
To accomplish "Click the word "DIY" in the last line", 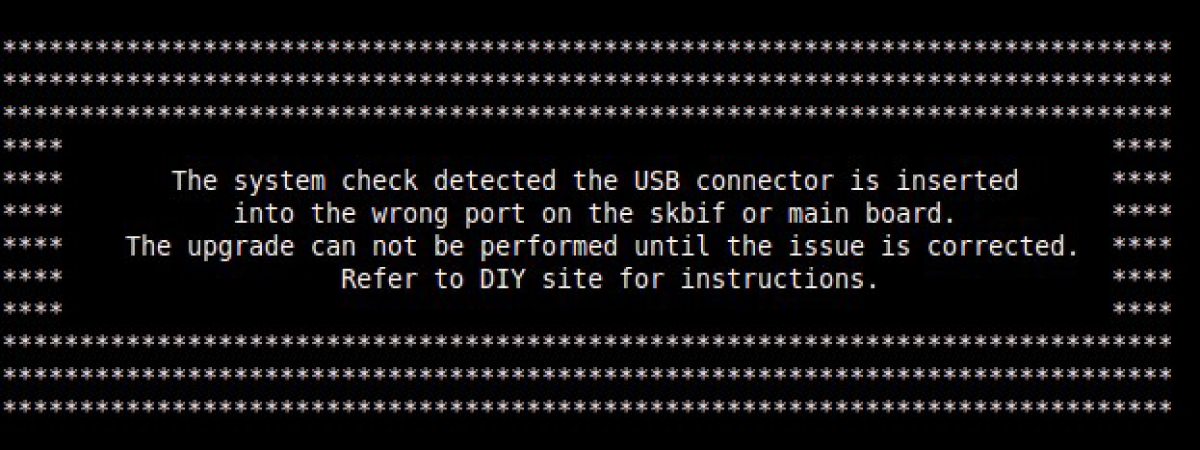I will pos(503,280).
